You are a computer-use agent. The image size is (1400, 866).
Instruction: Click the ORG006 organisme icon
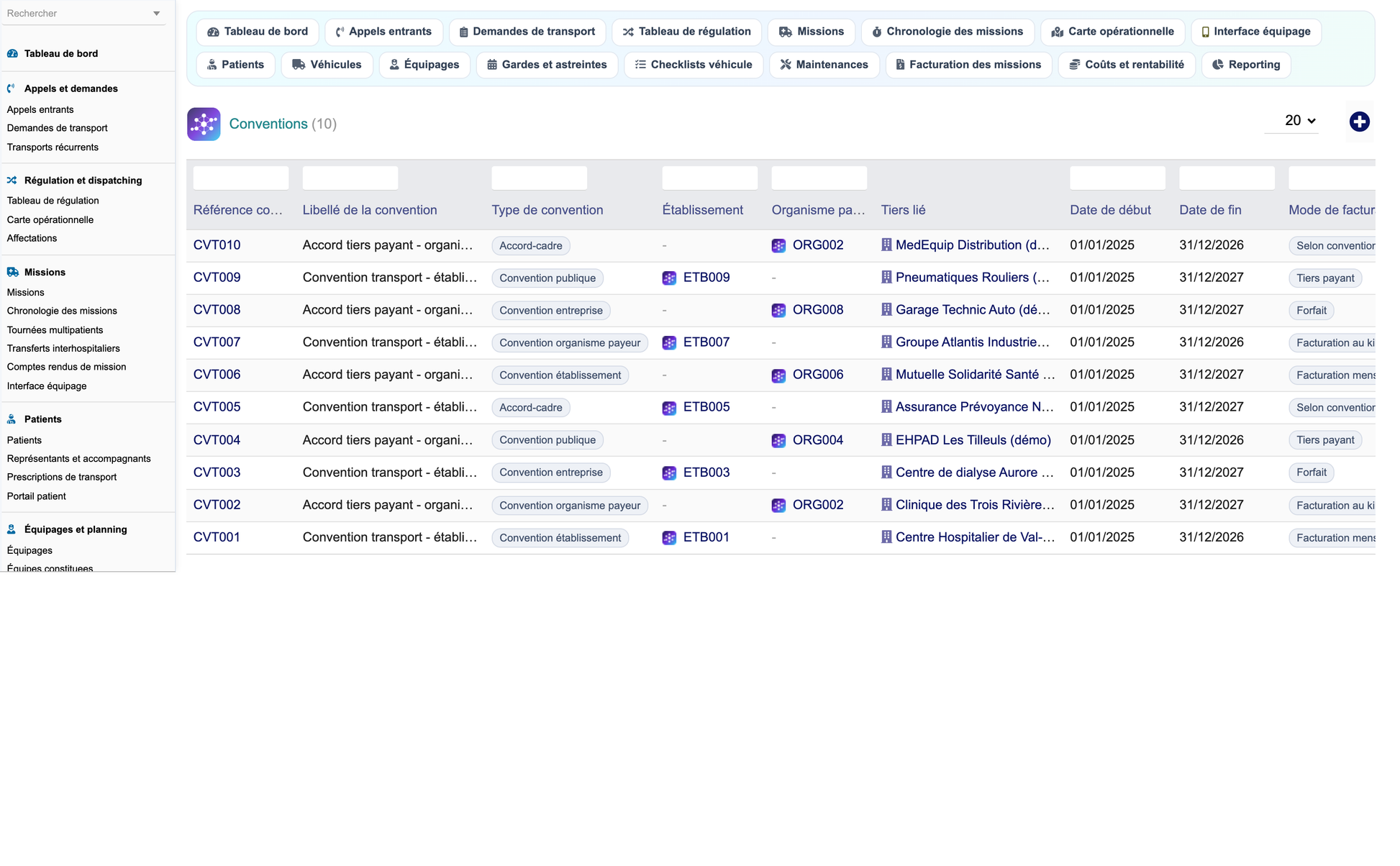[778, 375]
